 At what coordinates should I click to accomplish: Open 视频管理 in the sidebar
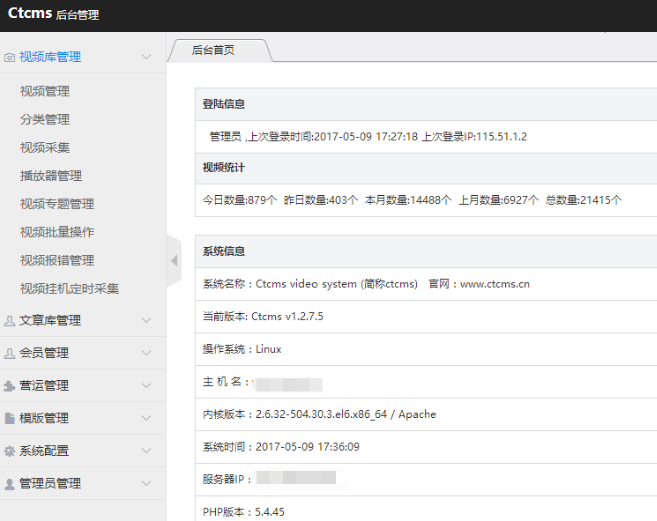point(45,91)
